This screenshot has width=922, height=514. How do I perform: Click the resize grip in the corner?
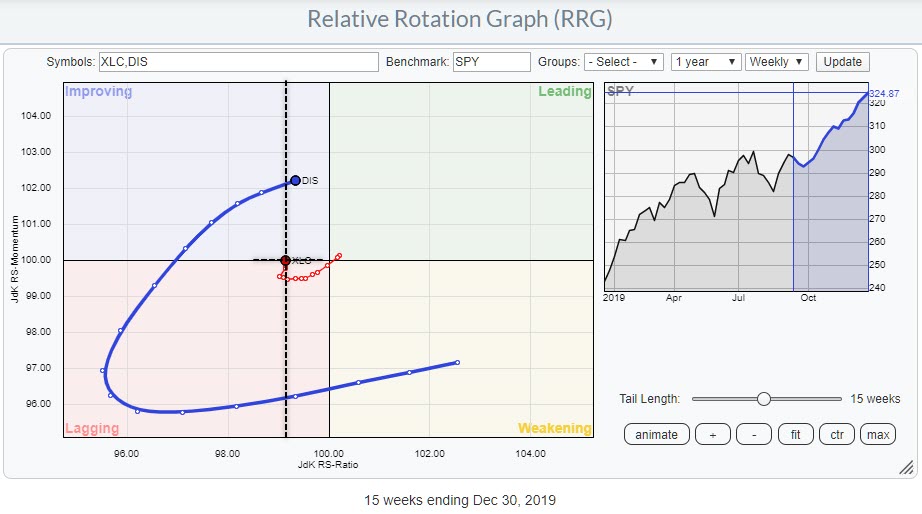pos(906,466)
